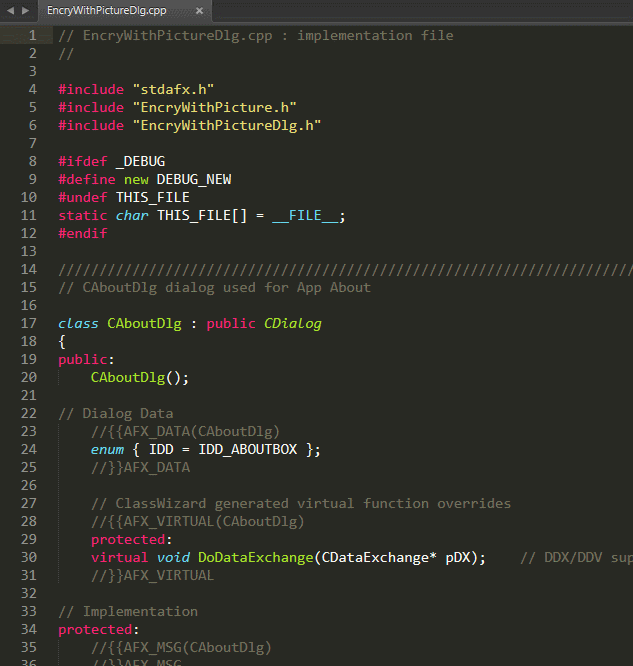Click the "EncryWithPicture.h" include string
This screenshot has width=633, height=666.
click(x=215, y=107)
